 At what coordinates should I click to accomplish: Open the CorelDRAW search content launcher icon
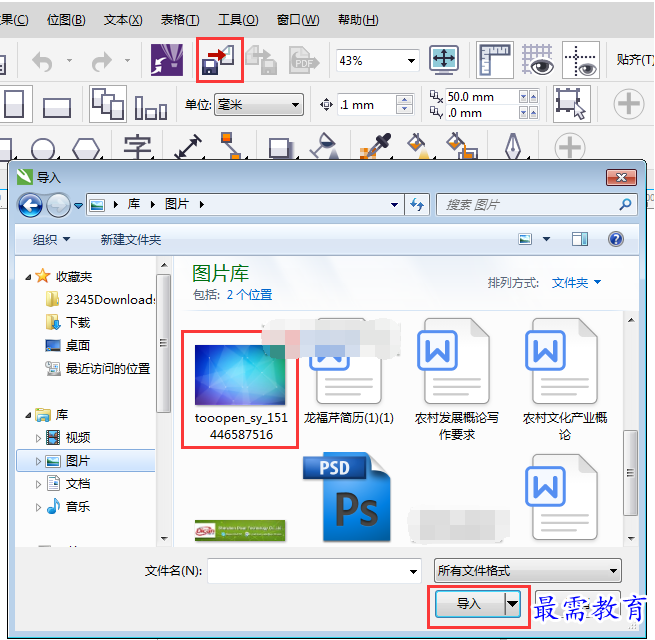167,60
